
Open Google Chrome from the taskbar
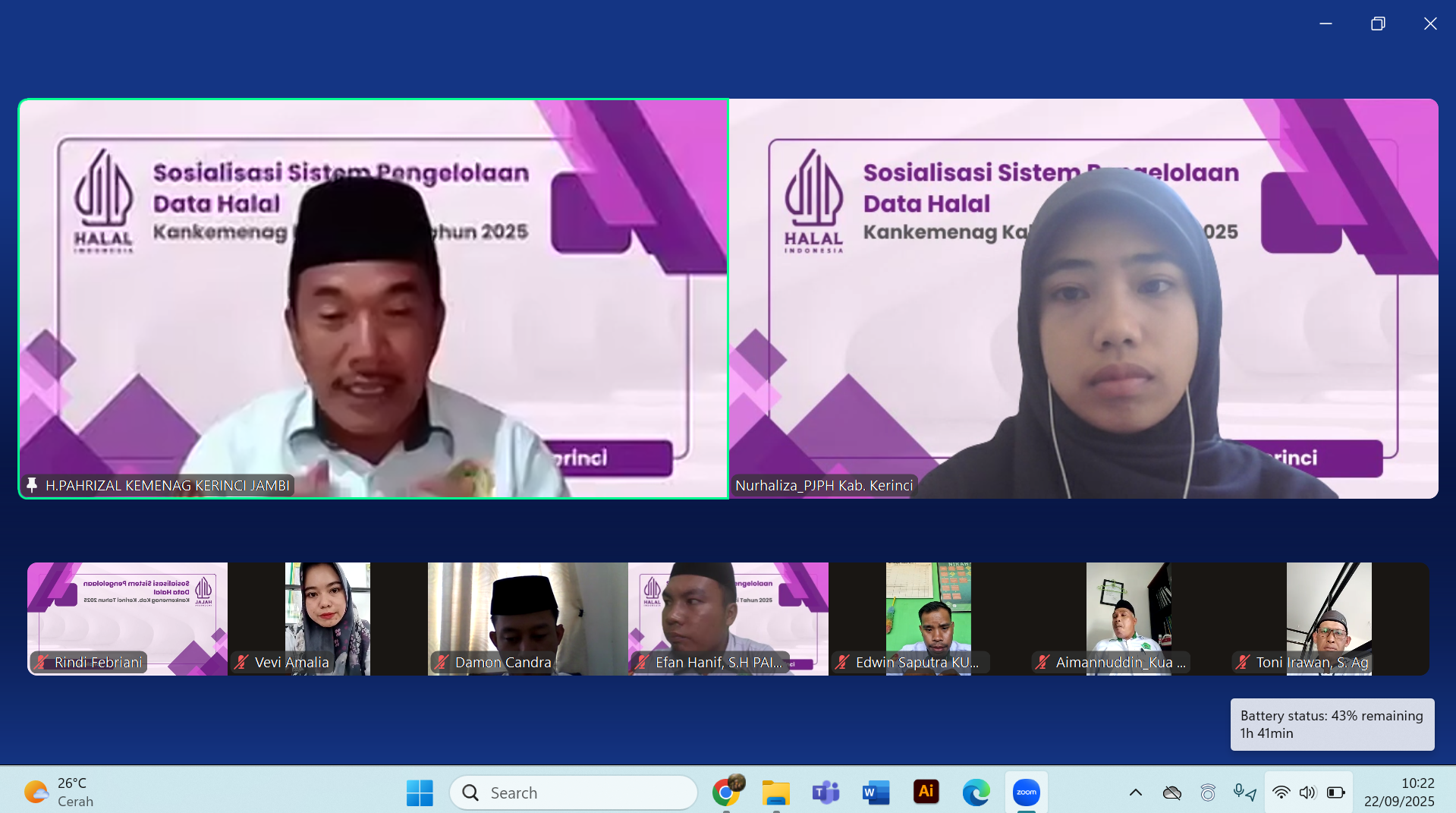tap(726, 793)
